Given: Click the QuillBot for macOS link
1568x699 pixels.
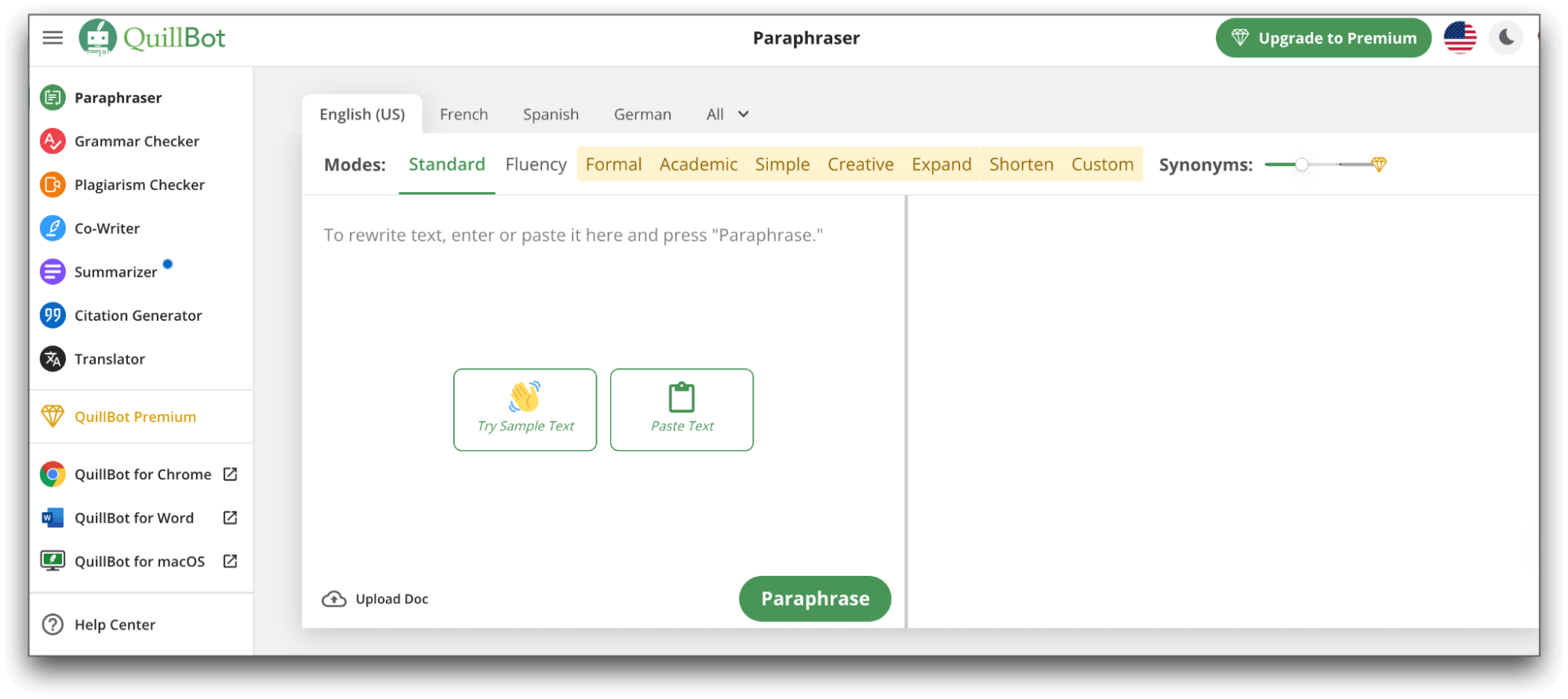Looking at the screenshot, I should click(x=140, y=562).
